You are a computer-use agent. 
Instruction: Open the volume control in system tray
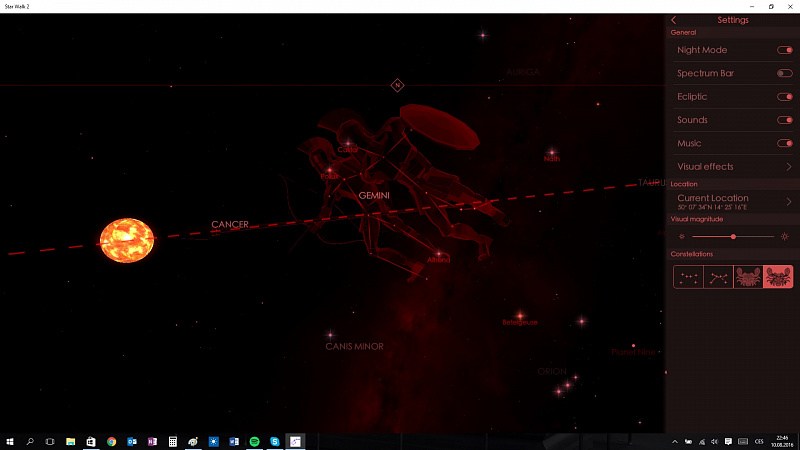click(x=715, y=442)
